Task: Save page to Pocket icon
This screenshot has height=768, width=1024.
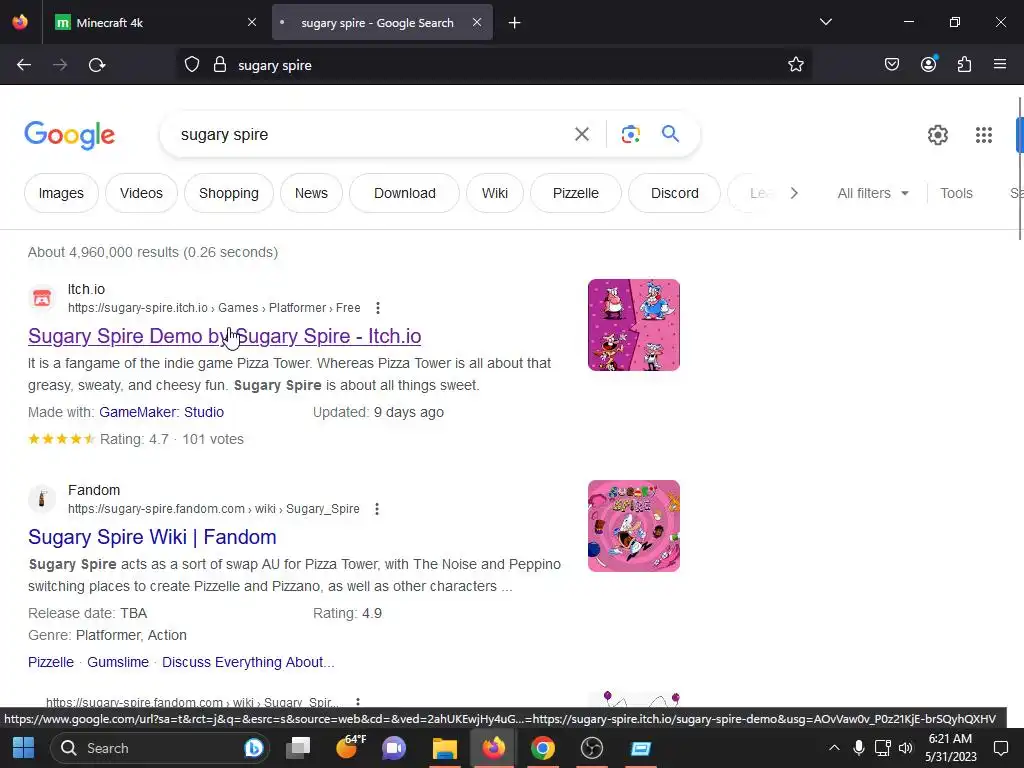Action: pyautogui.click(x=892, y=65)
